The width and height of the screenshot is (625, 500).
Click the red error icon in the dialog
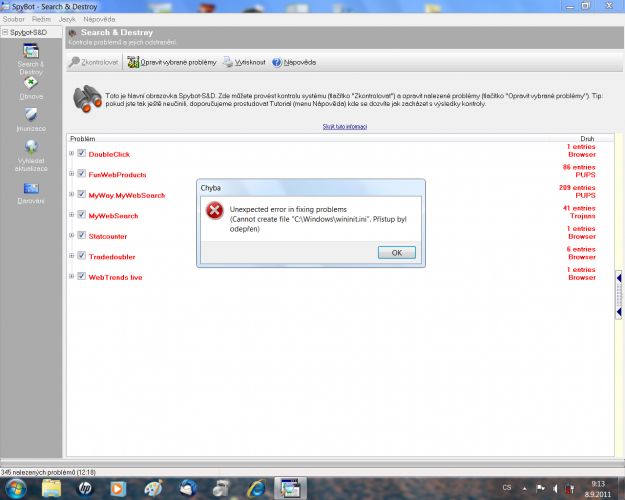click(214, 210)
